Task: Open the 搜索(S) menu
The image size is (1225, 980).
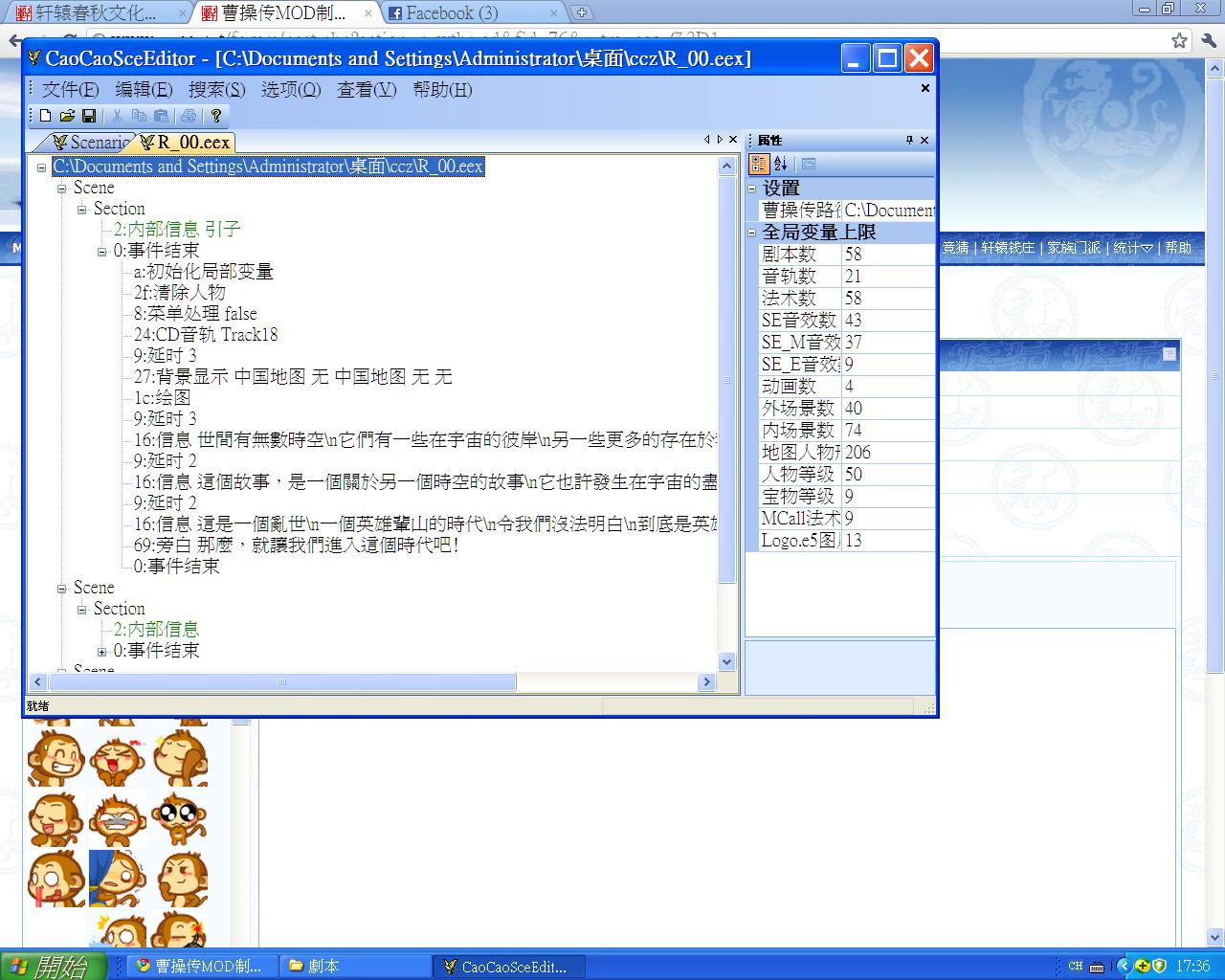Action: tap(216, 89)
